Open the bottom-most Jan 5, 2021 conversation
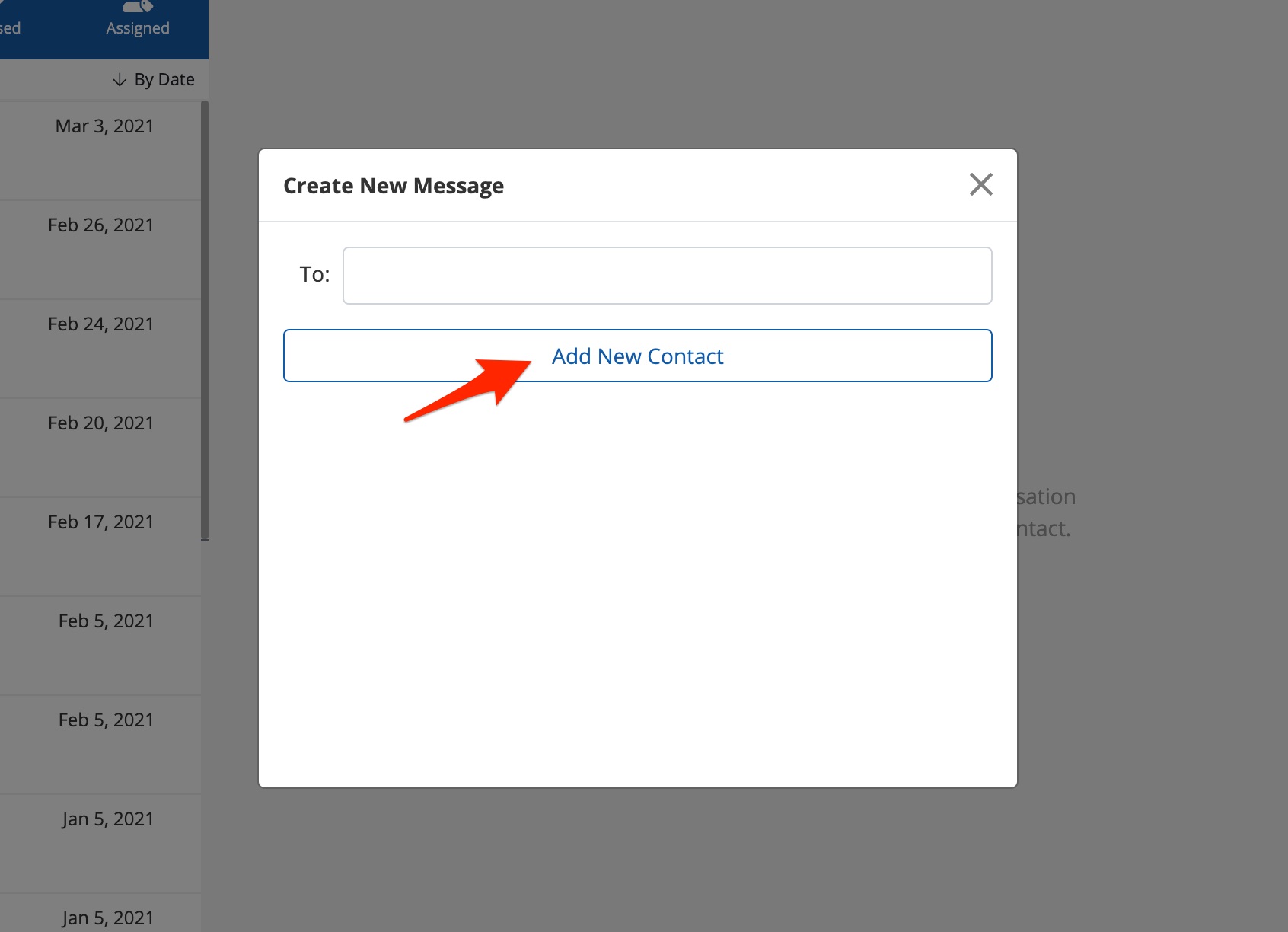The width and height of the screenshot is (1288, 932). point(107,917)
